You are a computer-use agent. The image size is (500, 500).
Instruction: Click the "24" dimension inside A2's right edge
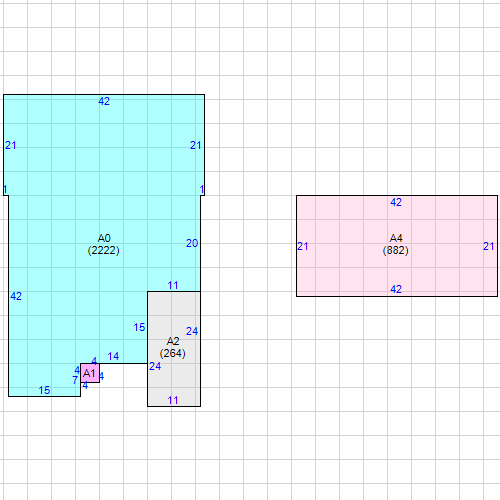(x=192, y=331)
